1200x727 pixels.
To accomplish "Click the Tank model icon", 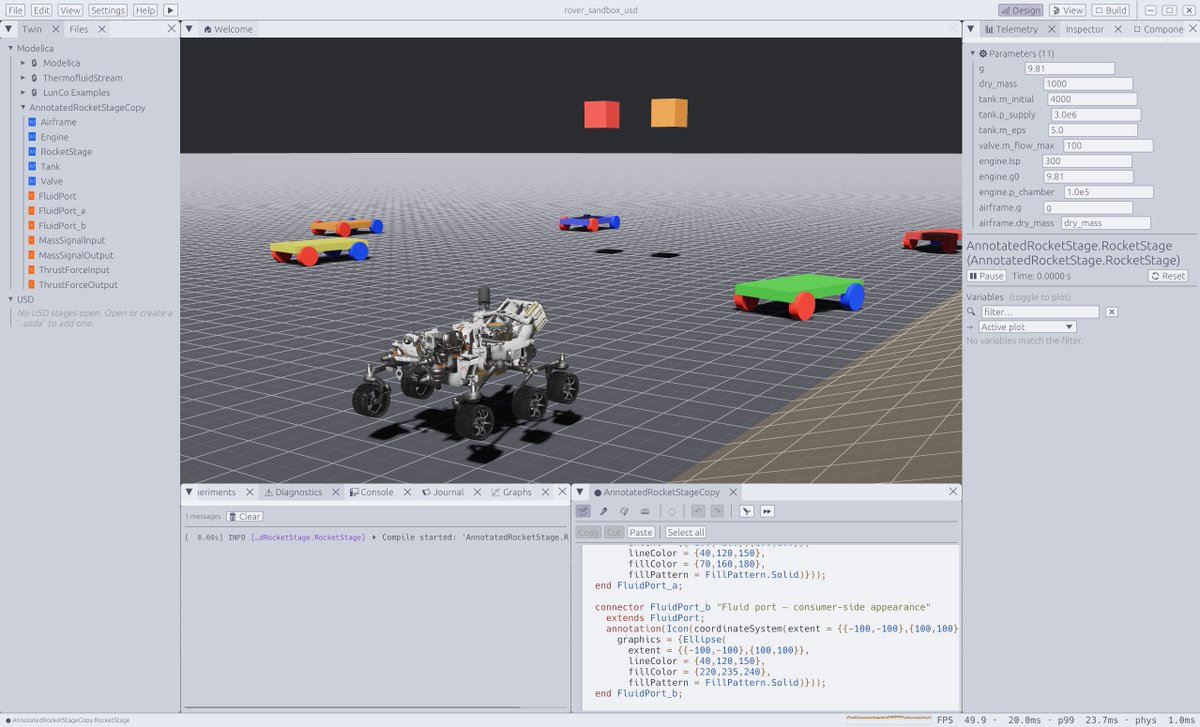I will [x=32, y=167].
